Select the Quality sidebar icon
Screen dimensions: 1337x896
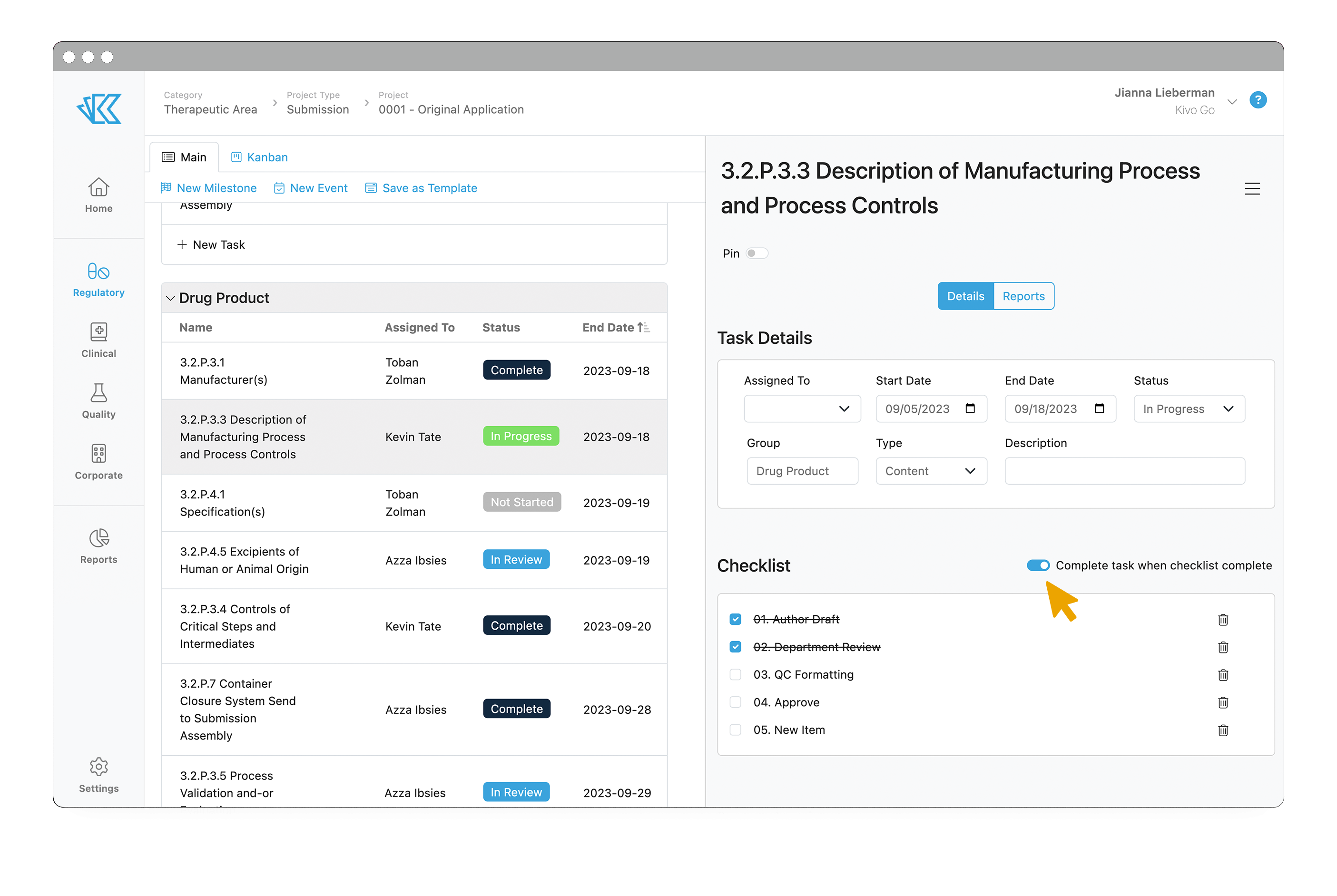point(98,400)
